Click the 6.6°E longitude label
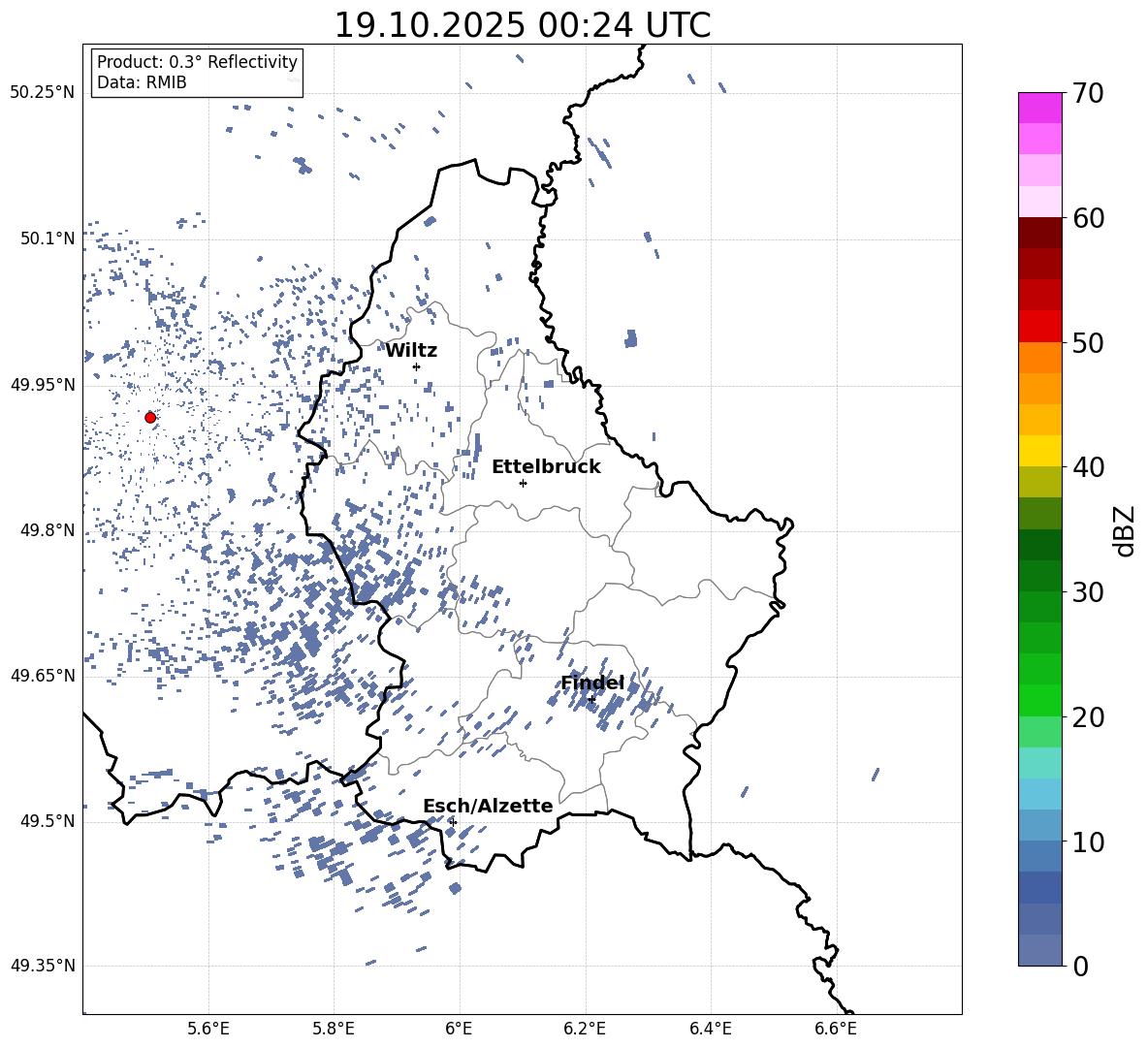The image size is (1148, 1048). click(x=836, y=1029)
